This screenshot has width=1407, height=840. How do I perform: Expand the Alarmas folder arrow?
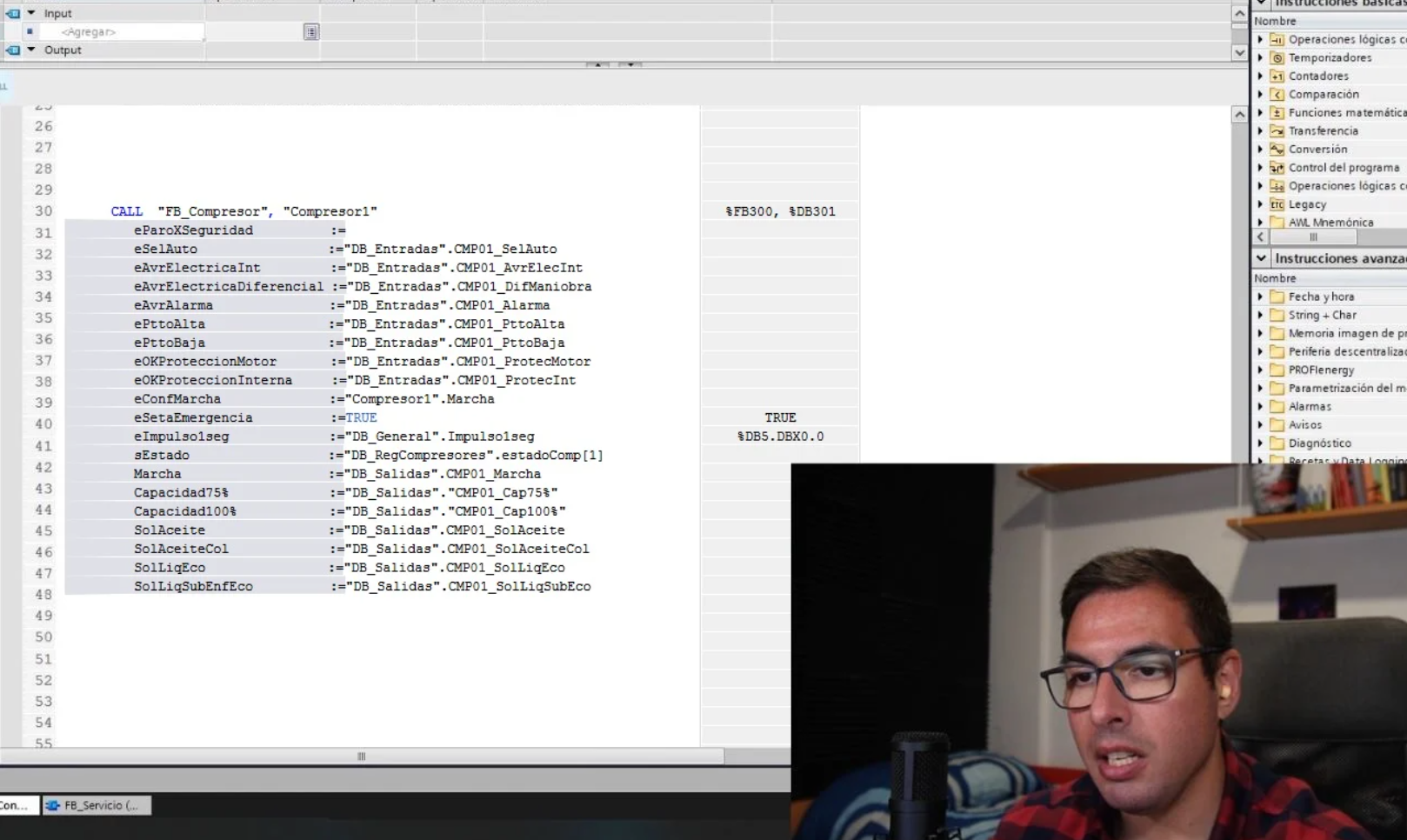[x=1260, y=406]
